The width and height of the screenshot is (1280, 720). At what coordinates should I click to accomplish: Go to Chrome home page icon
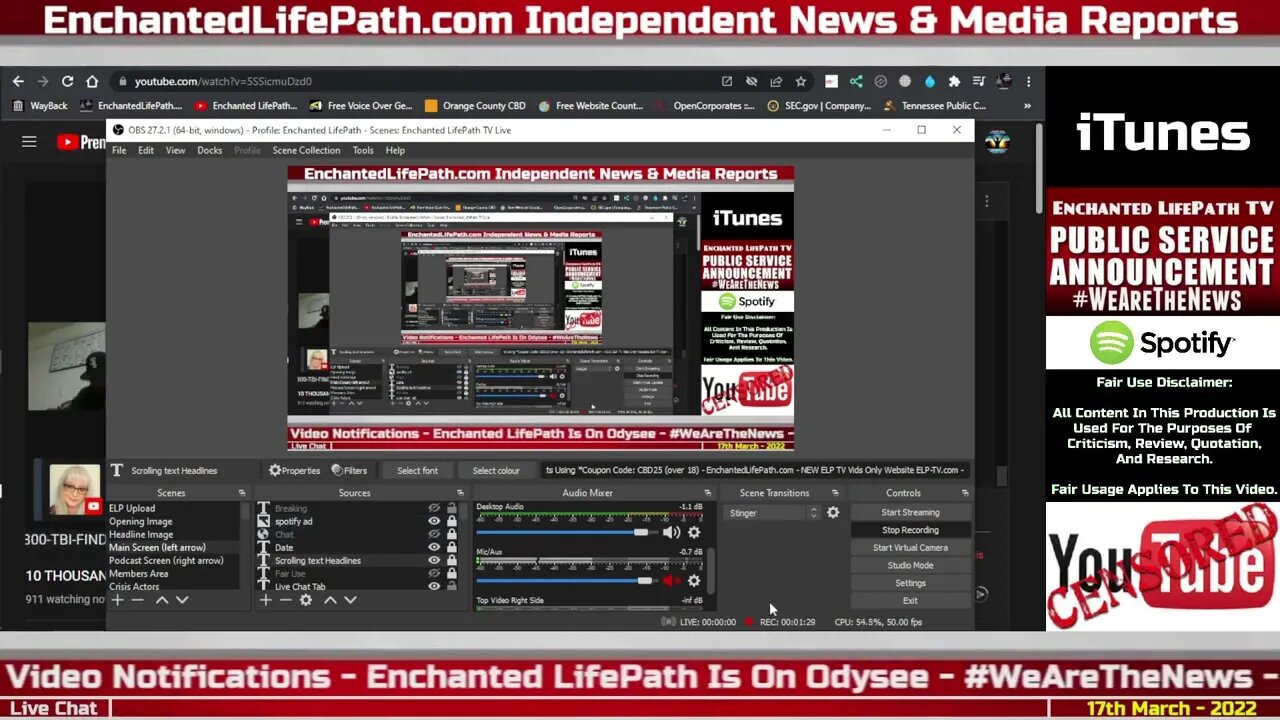point(92,81)
